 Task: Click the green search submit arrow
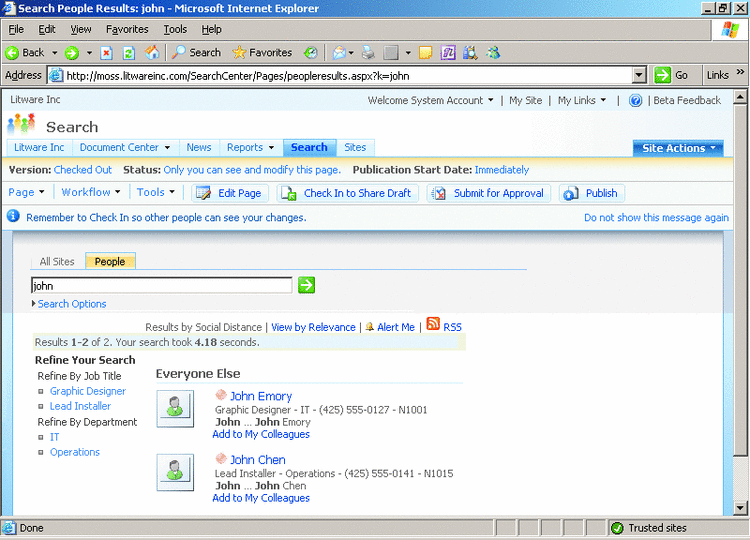click(307, 286)
